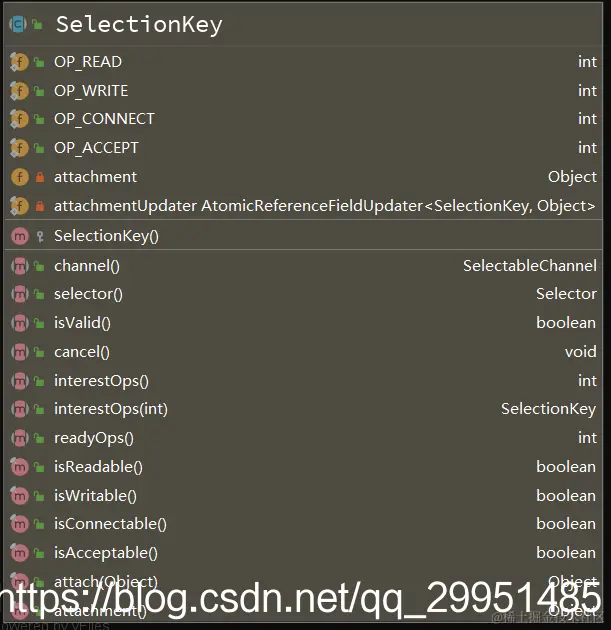
Task: Click the method icon beside cancel()
Action: tap(19, 352)
